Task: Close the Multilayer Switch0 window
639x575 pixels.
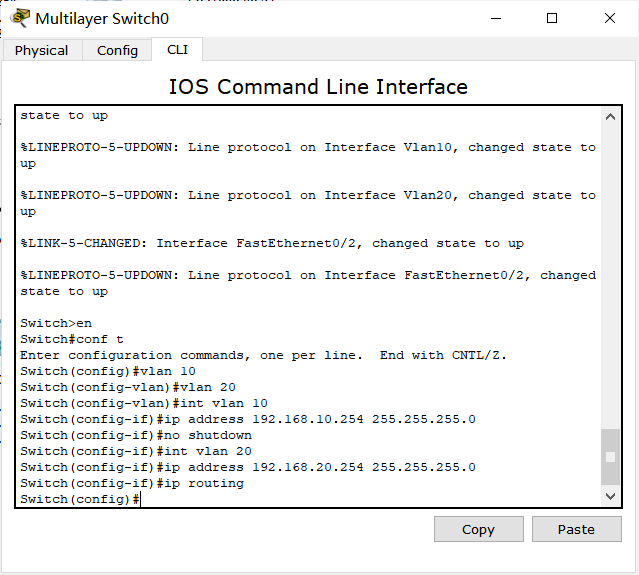Action: pos(610,18)
